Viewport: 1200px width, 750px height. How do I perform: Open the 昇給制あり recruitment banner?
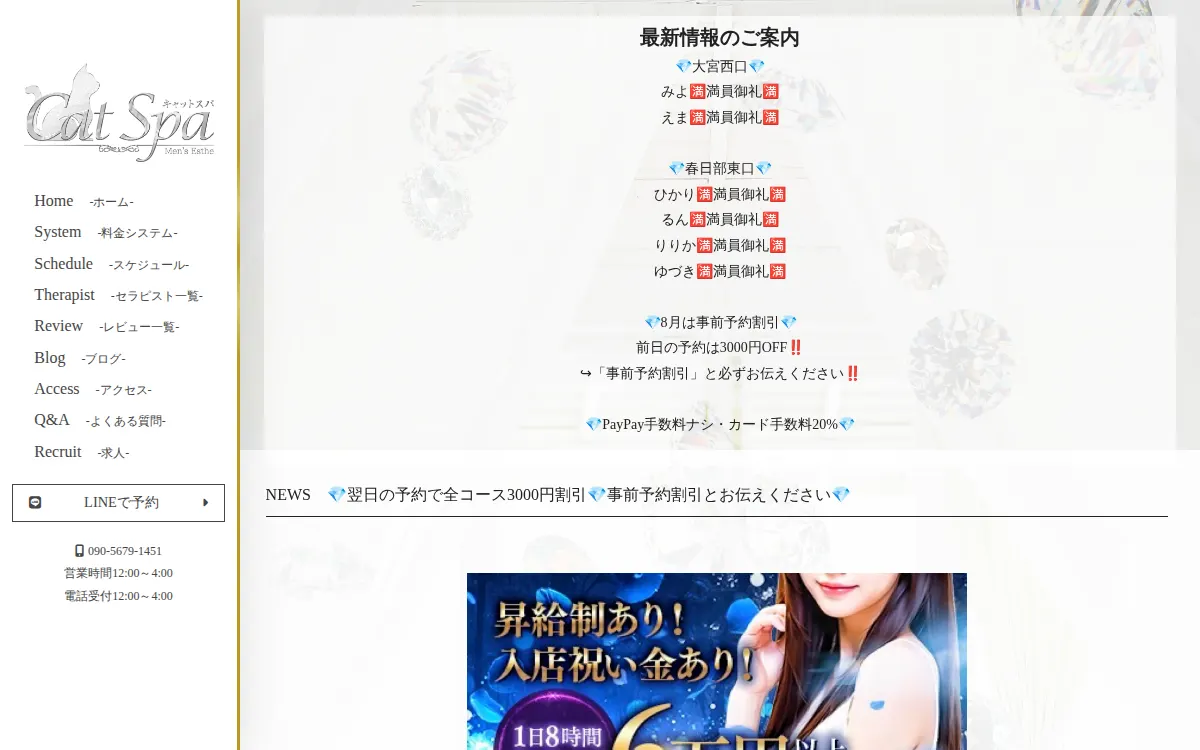pos(716,661)
